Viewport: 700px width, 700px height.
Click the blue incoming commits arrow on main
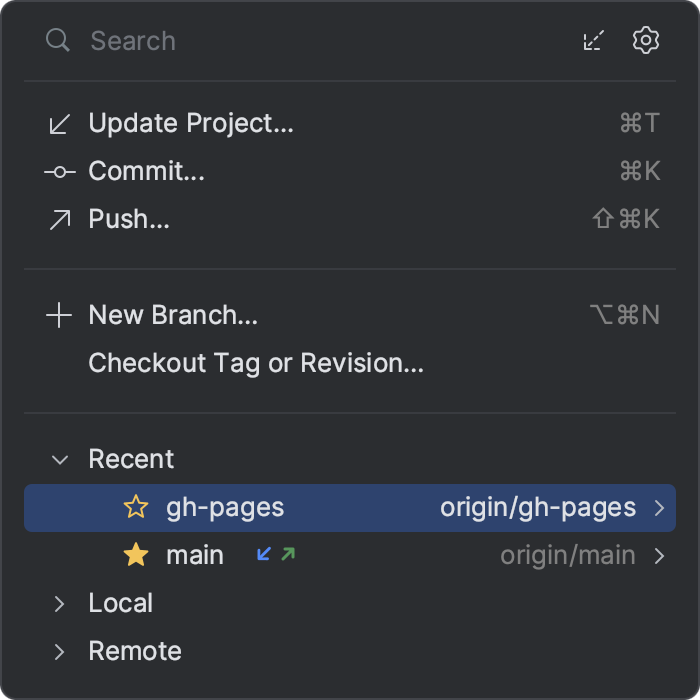(x=264, y=554)
